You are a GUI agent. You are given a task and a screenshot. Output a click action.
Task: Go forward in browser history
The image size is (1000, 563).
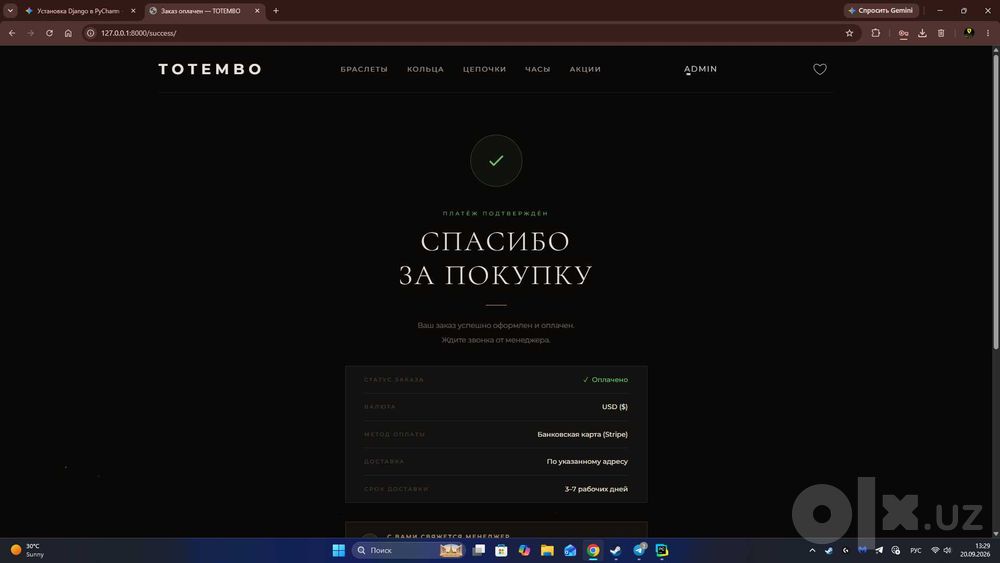pos(31,33)
